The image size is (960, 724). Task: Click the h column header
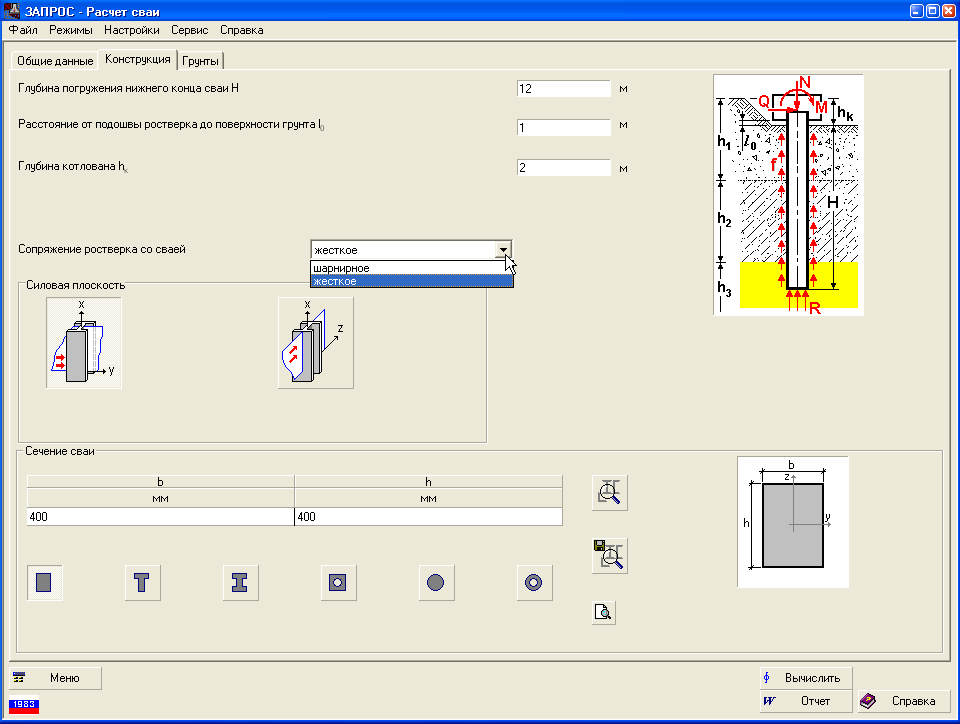[x=429, y=482]
